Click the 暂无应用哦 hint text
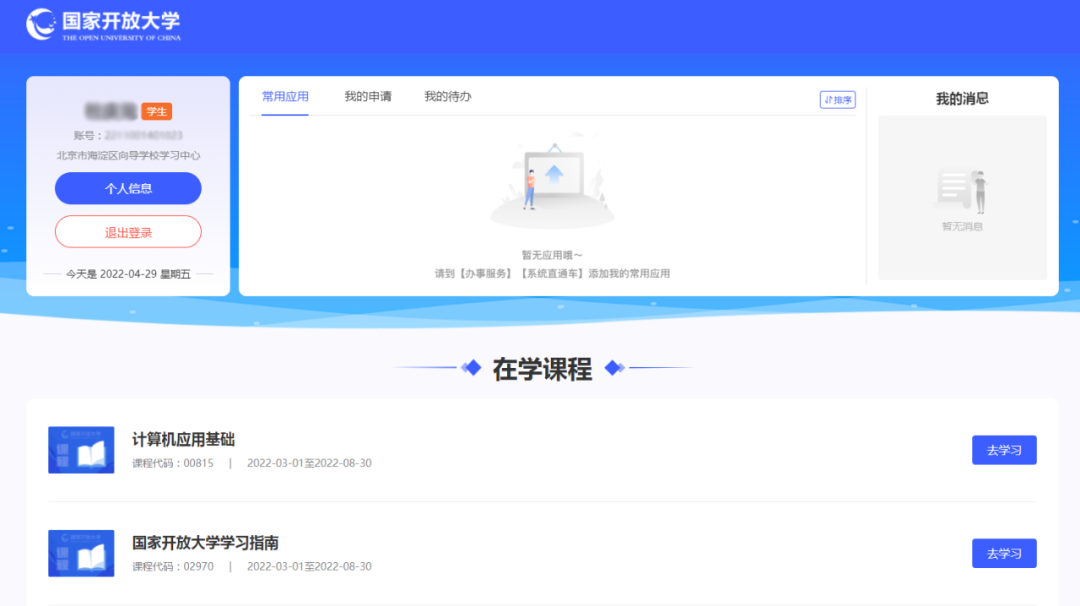Viewport: 1080px width, 606px height. click(552, 255)
